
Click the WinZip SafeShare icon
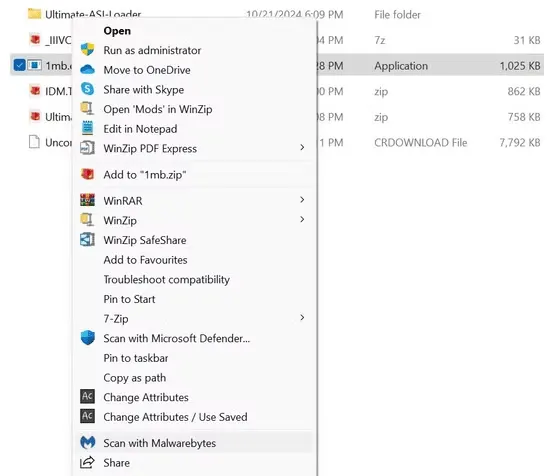point(87,240)
